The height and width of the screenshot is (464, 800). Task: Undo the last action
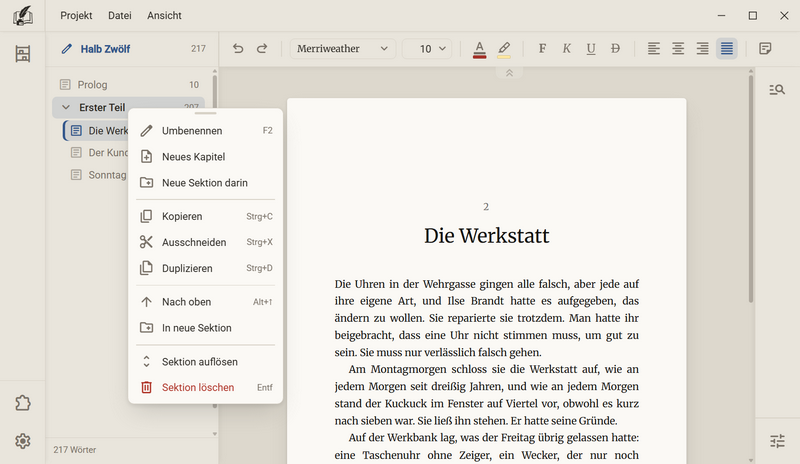click(x=238, y=48)
